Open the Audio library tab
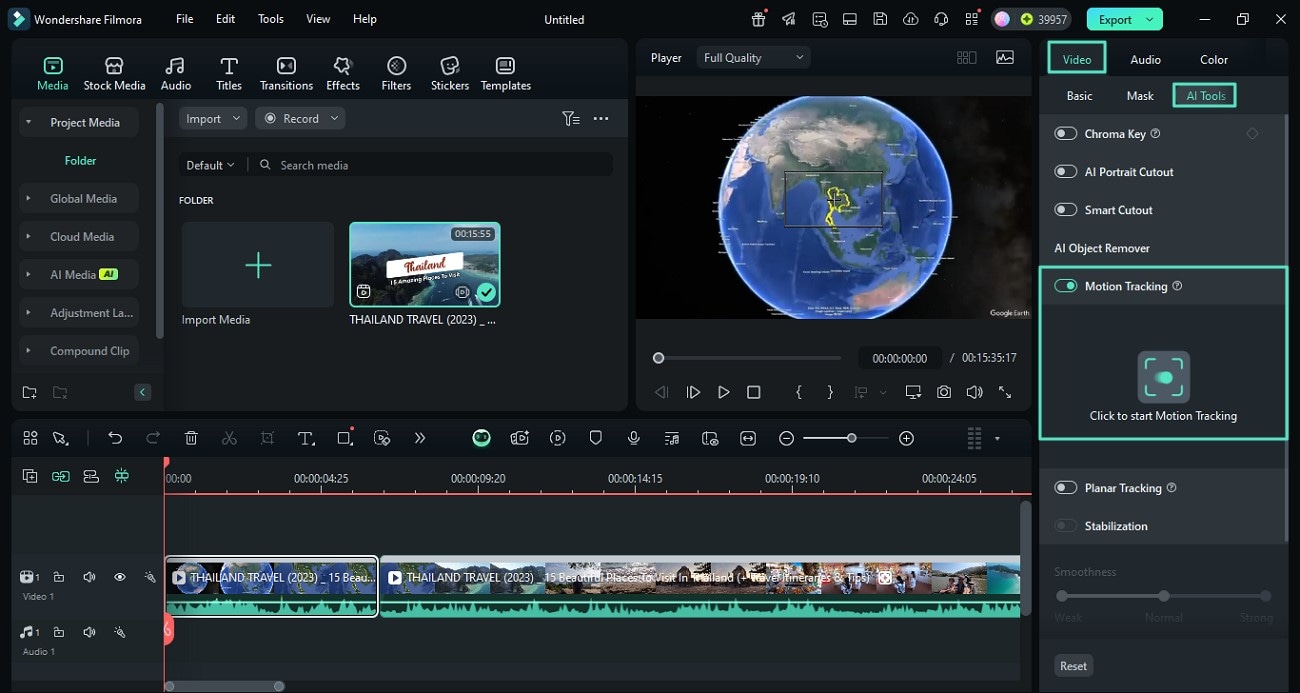Screen dimensions: 1300x693 click(176, 74)
